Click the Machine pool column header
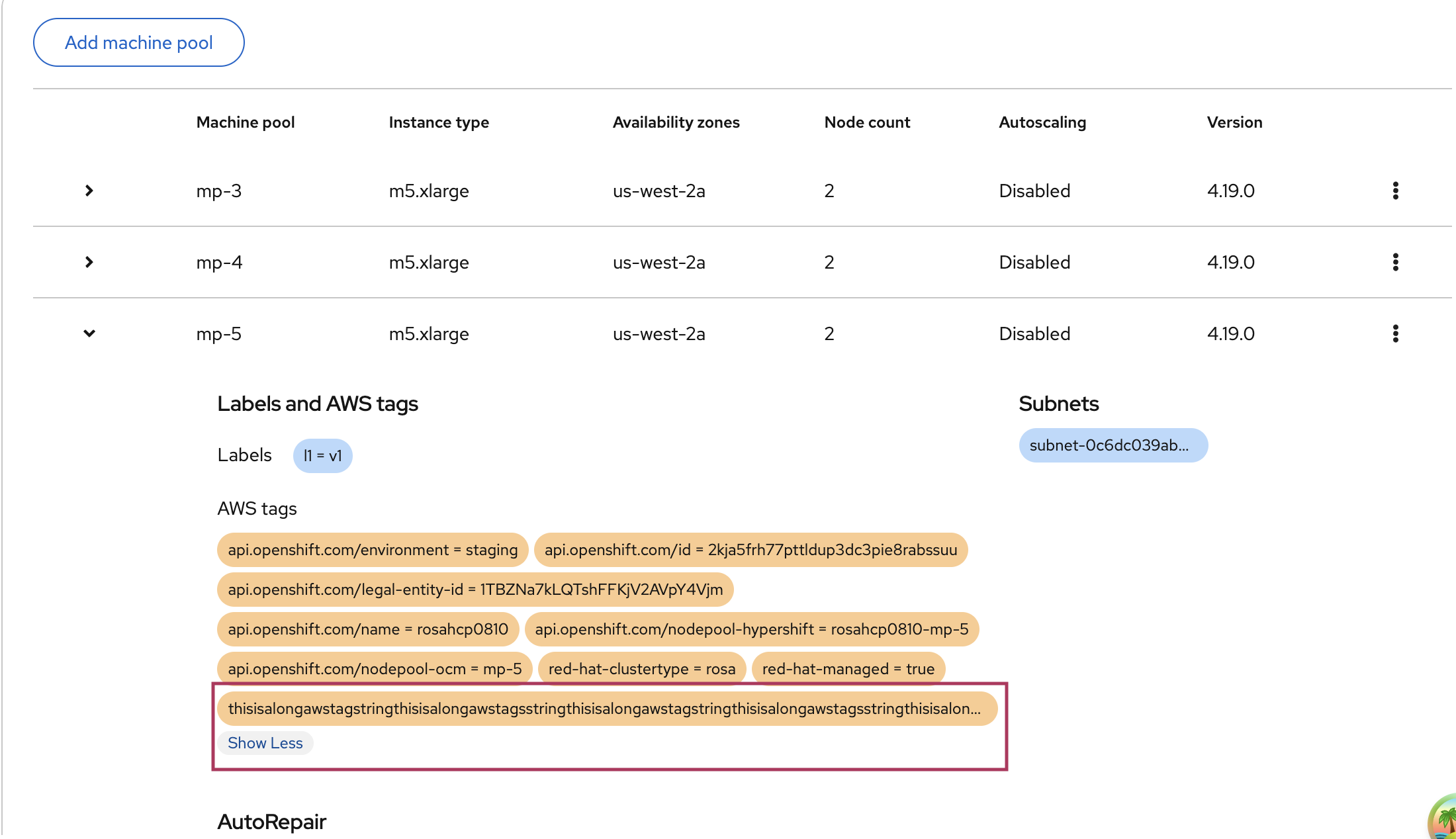The width and height of the screenshot is (1456, 839). 246,122
